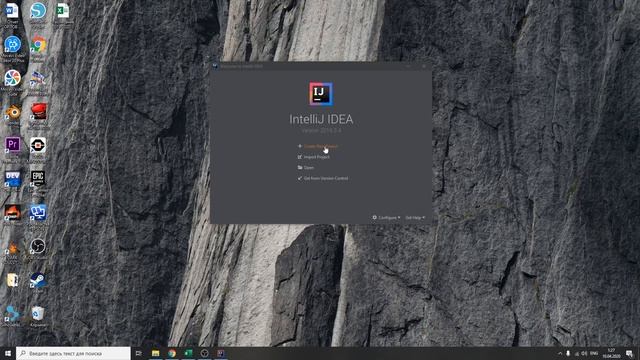Open the blue monitors desktop shortcut
Viewport: 640px width, 360px height.
tap(38, 212)
